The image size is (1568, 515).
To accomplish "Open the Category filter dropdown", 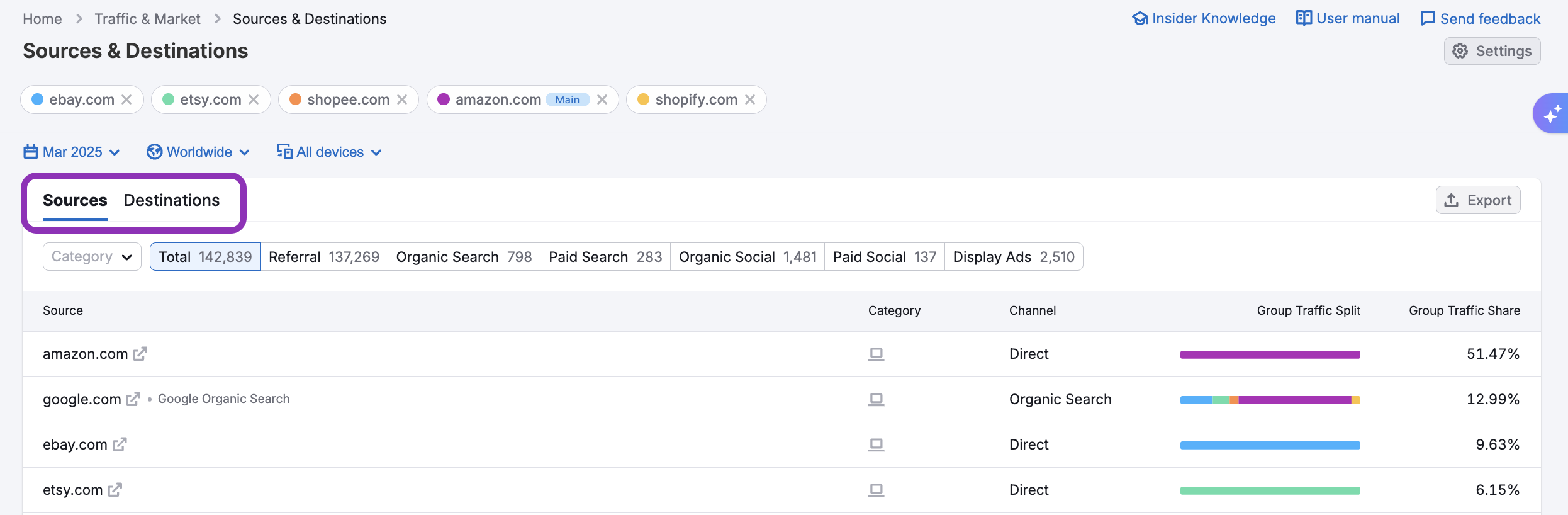I will [x=92, y=257].
